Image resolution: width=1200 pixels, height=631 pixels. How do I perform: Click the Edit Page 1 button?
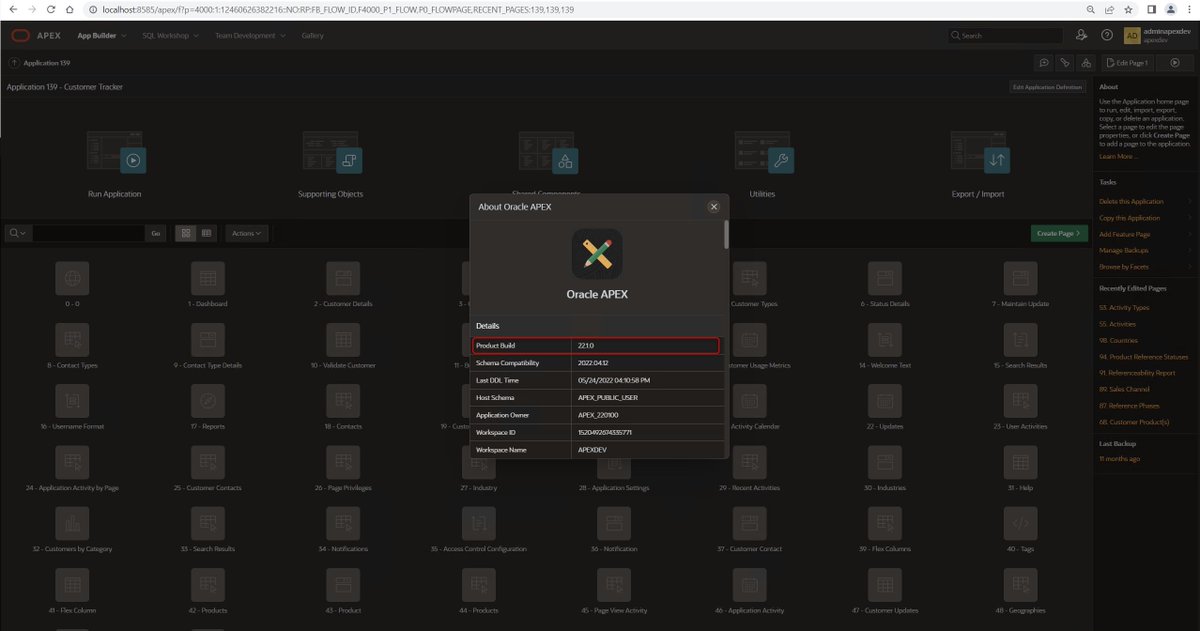pos(1128,62)
